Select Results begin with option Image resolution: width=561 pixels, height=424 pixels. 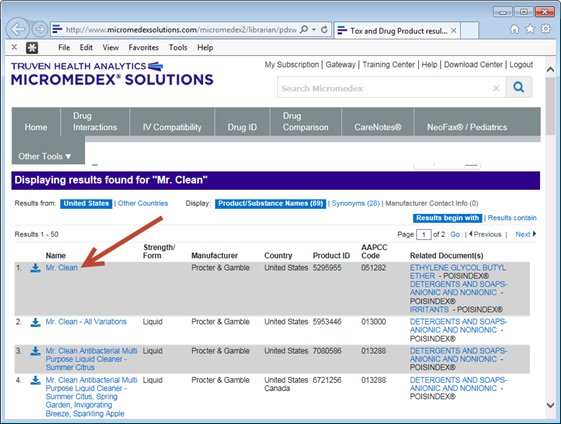pyautogui.click(x=447, y=218)
